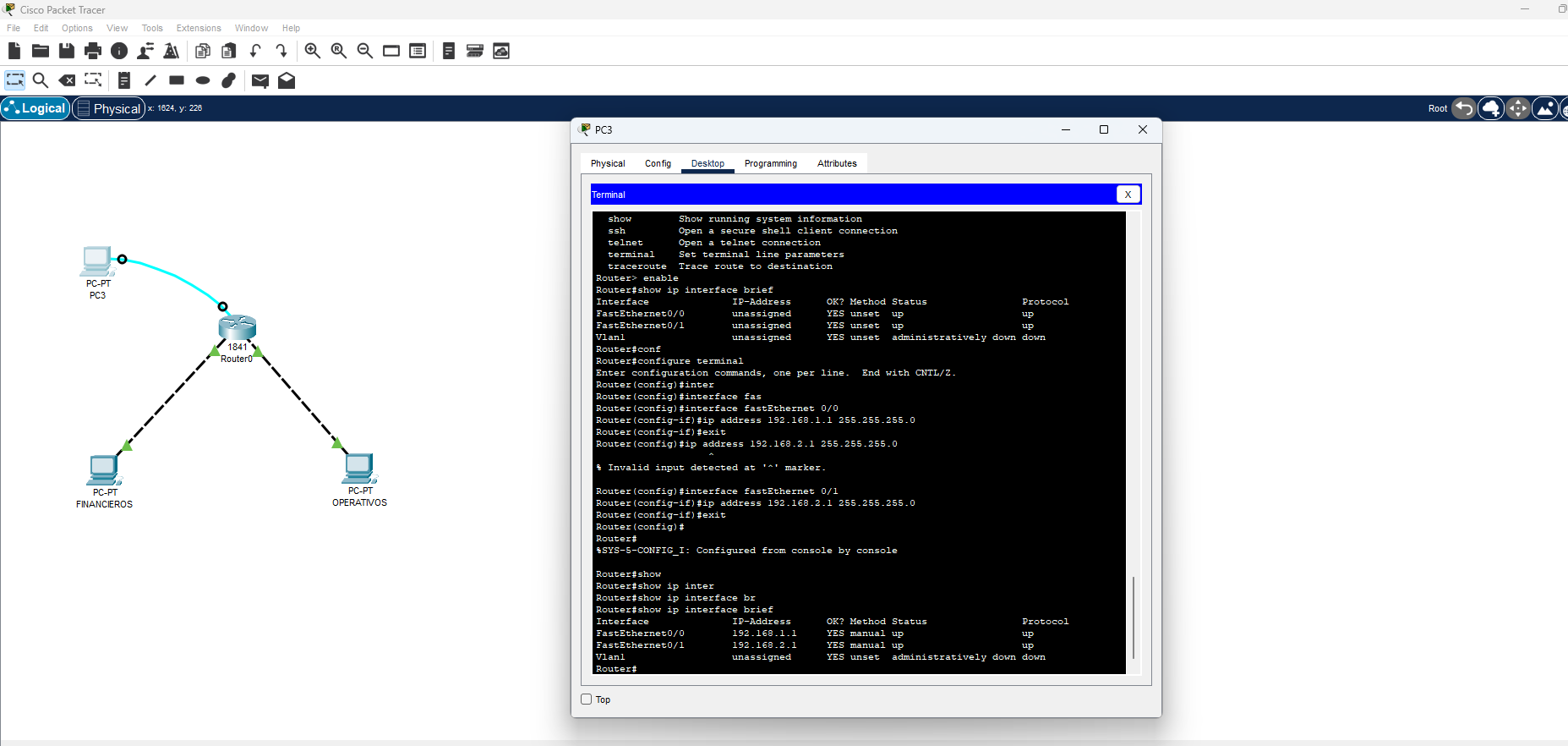Viewport: 1568px width, 746px height.
Task: Open the View menu
Action: click(117, 28)
